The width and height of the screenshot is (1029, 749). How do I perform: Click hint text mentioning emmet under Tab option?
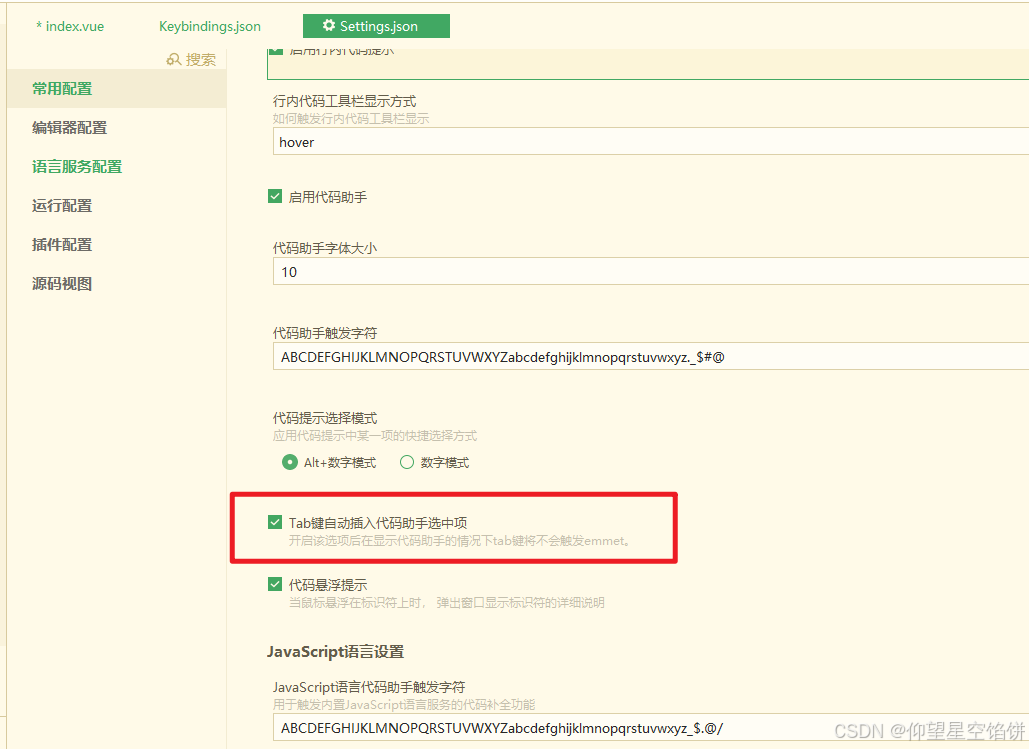point(460,541)
